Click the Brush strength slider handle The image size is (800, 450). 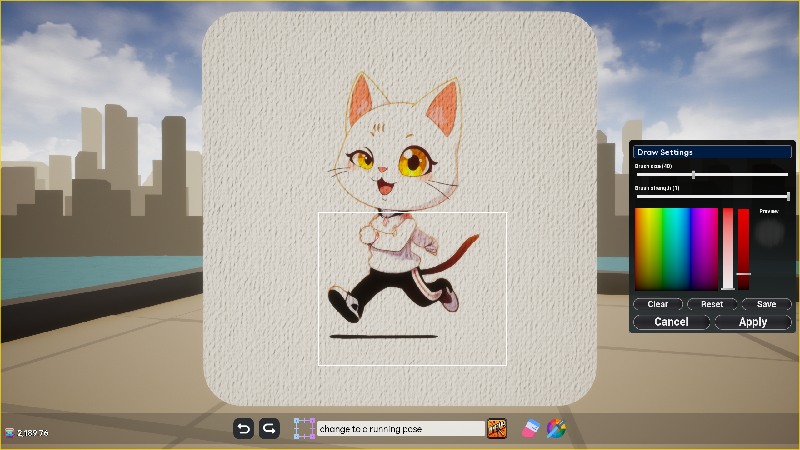tap(788, 196)
